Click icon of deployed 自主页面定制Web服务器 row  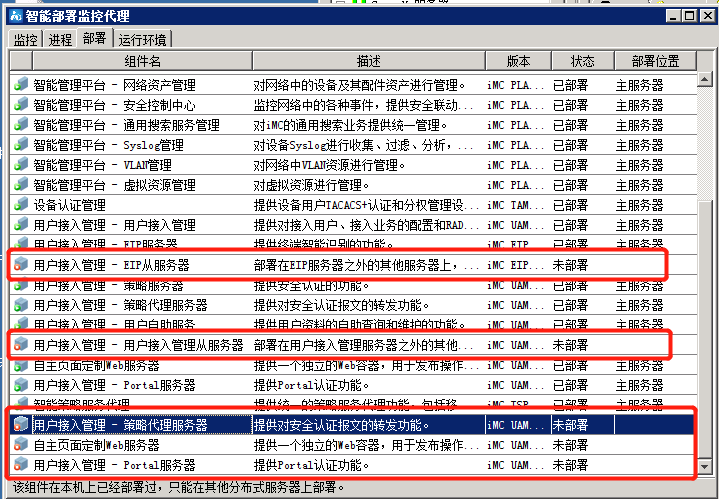click(x=21, y=366)
